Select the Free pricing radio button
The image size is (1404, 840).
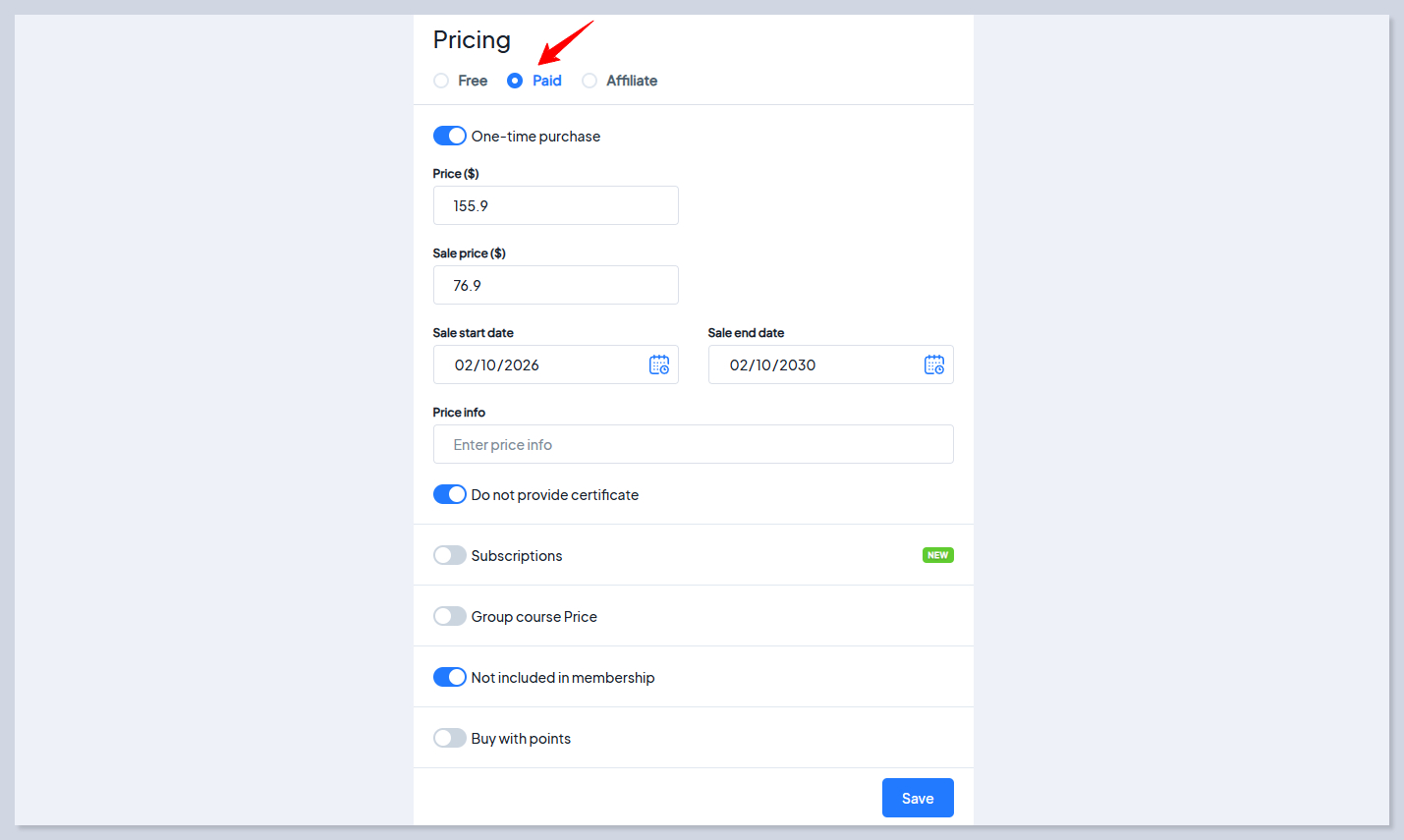point(441,81)
